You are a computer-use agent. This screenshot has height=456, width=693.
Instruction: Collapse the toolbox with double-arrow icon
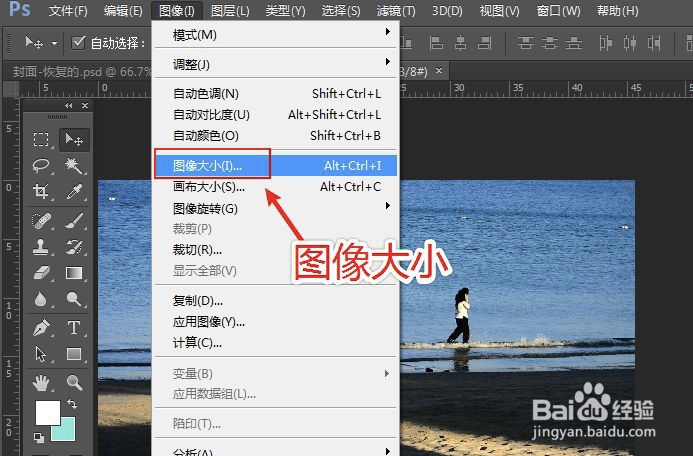(69, 106)
